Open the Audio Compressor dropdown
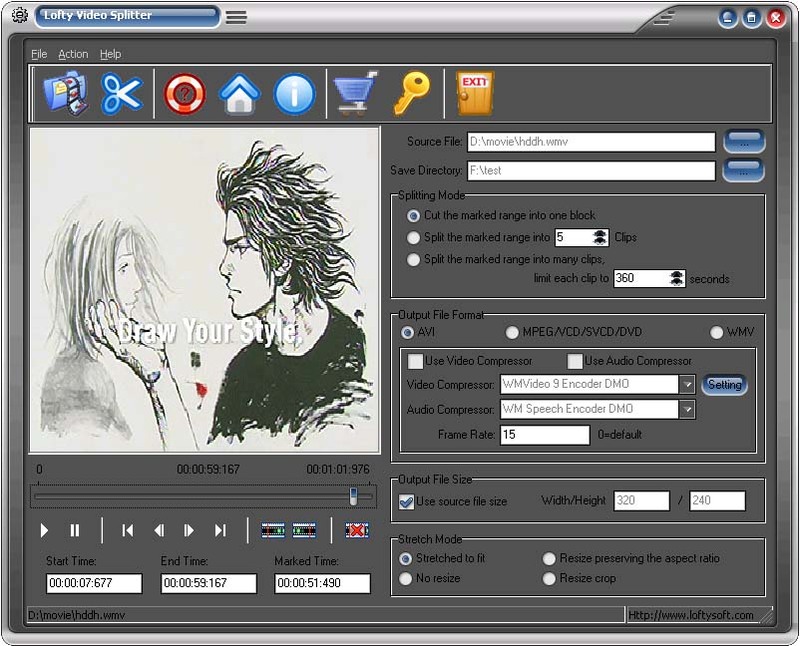Image resolution: width=800 pixels, height=646 pixels. pos(687,408)
